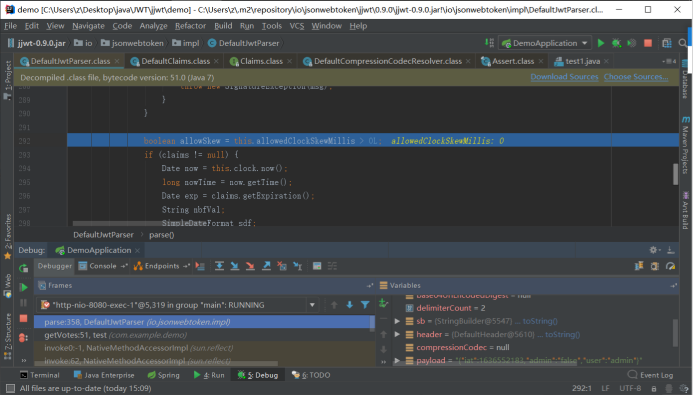Image resolution: width=693 pixels, height=395 pixels.
Task: Open the Console tab in Debug panel
Action: click(103, 266)
